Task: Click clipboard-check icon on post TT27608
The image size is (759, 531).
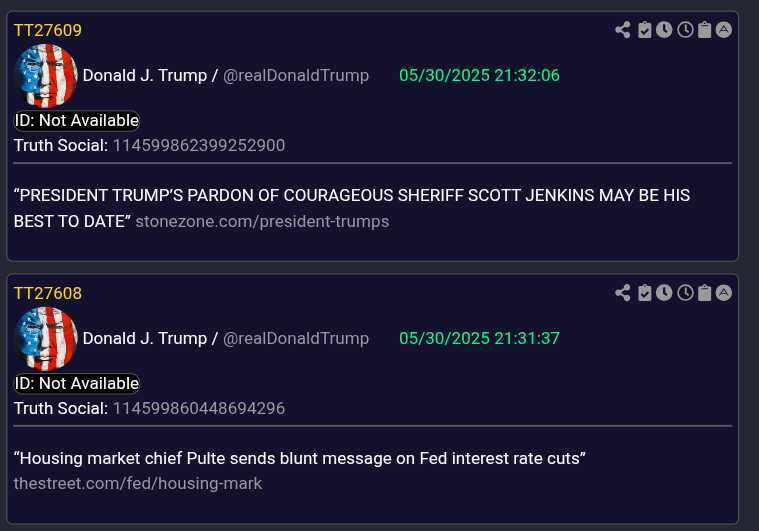Action: (x=644, y=293)
